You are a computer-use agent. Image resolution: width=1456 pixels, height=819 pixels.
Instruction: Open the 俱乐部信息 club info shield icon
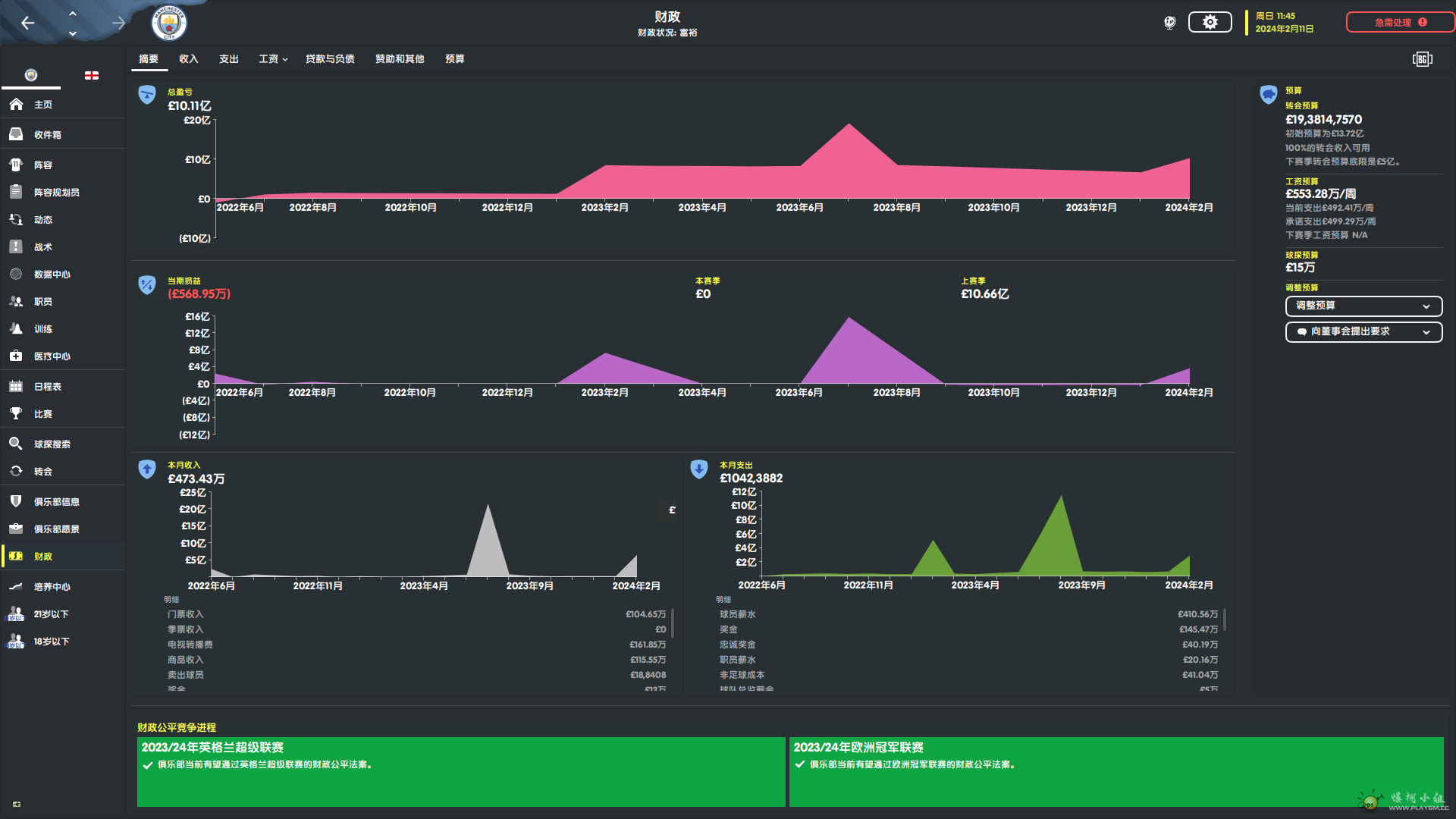pos(16,501)
